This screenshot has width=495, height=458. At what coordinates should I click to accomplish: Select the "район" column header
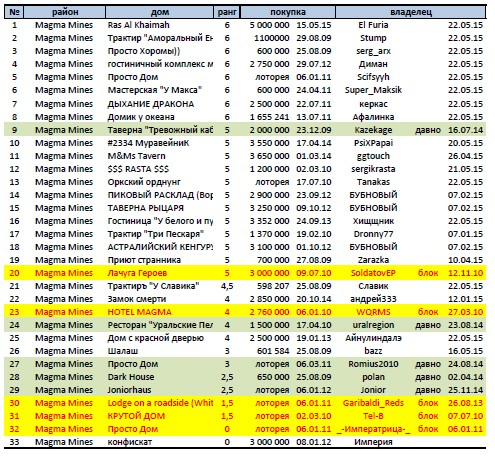pos(65,12)
